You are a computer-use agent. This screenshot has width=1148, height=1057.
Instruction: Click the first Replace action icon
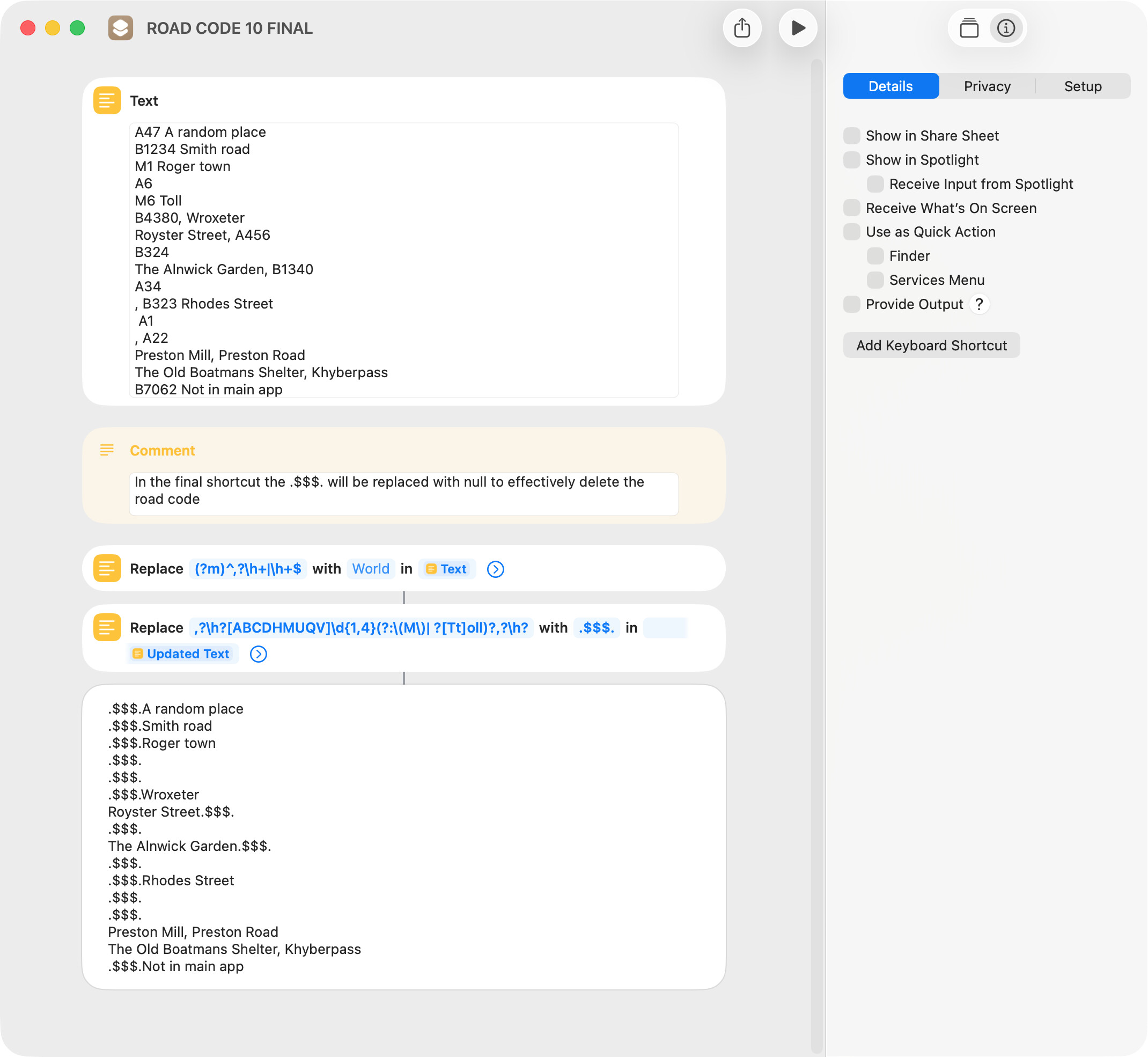(107, 569)
